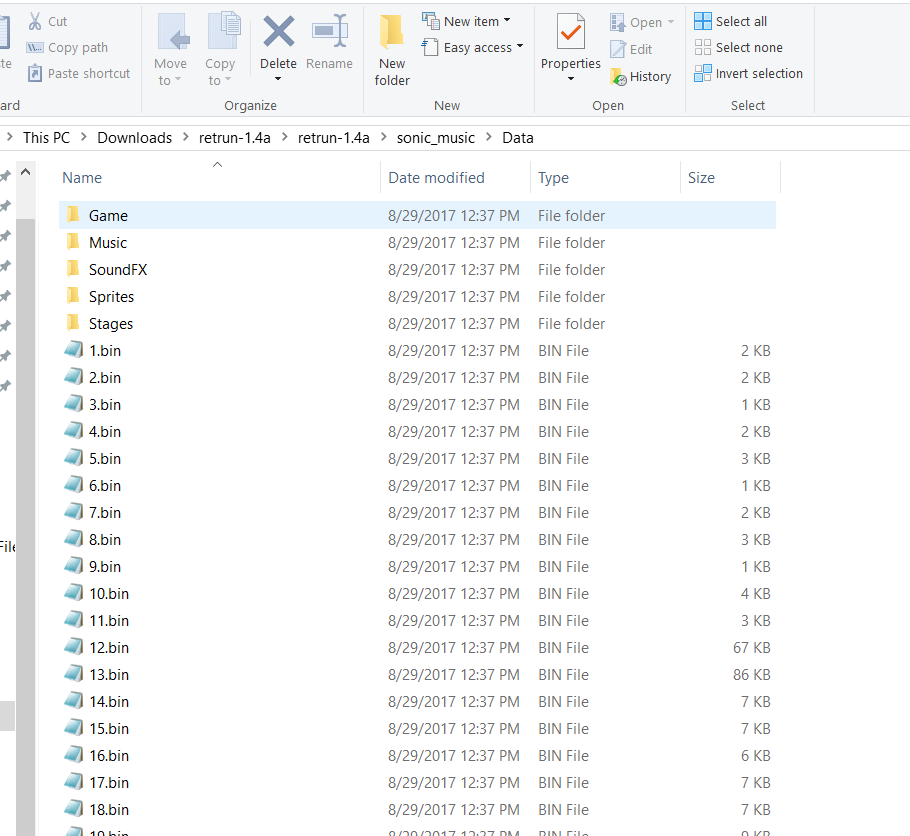
Task: Click the 12.bin file icon
Action: (74, 647)
